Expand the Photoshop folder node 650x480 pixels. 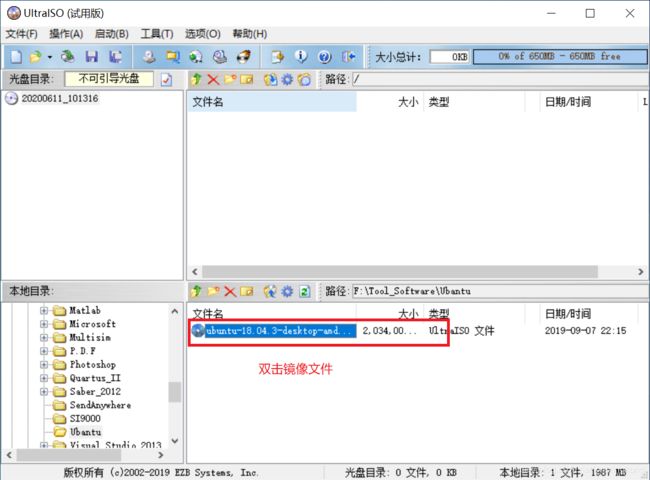click(44, 365)
